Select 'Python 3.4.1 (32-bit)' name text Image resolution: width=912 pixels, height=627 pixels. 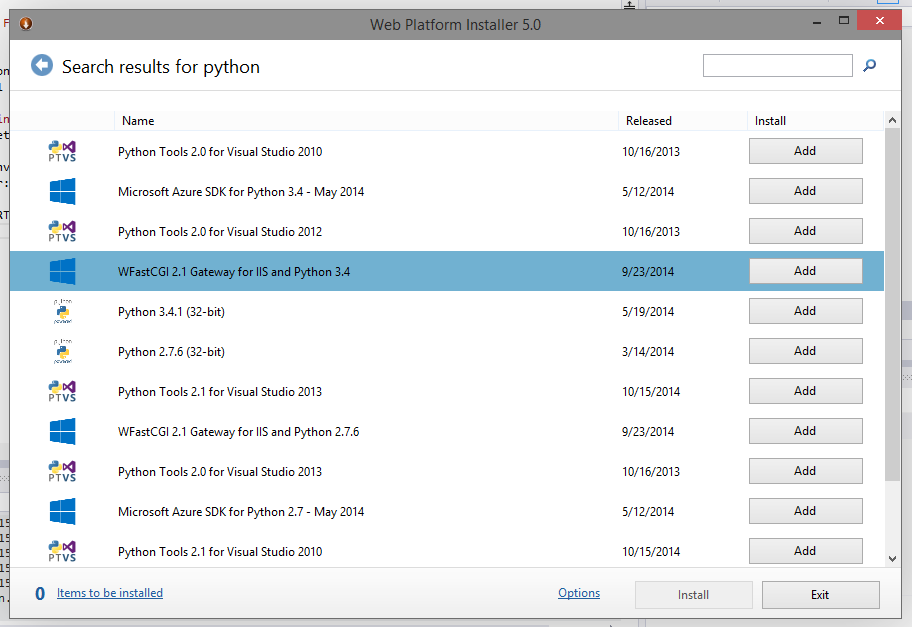(171, 312)
